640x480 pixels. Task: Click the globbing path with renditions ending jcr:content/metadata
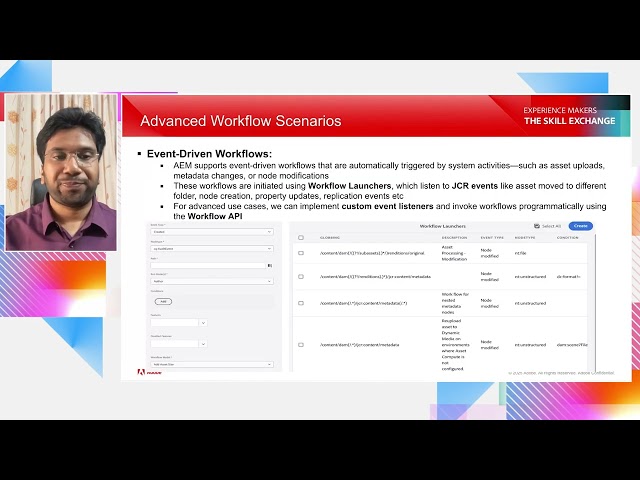(375, 277)
